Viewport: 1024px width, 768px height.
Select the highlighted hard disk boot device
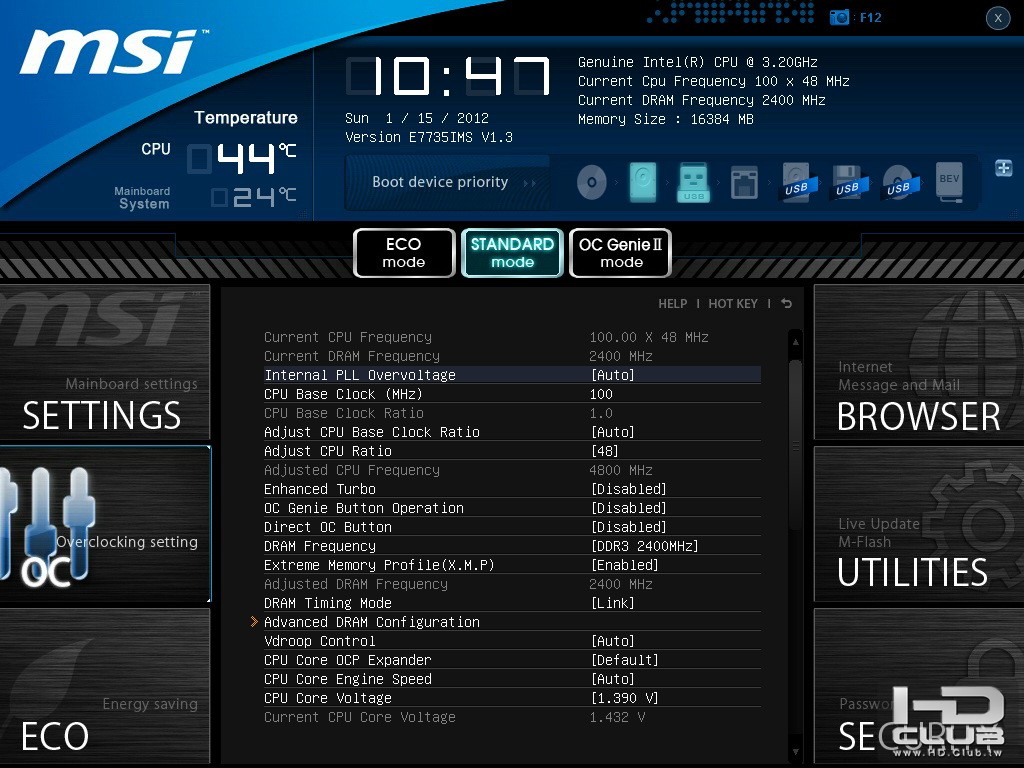point(643,182)
